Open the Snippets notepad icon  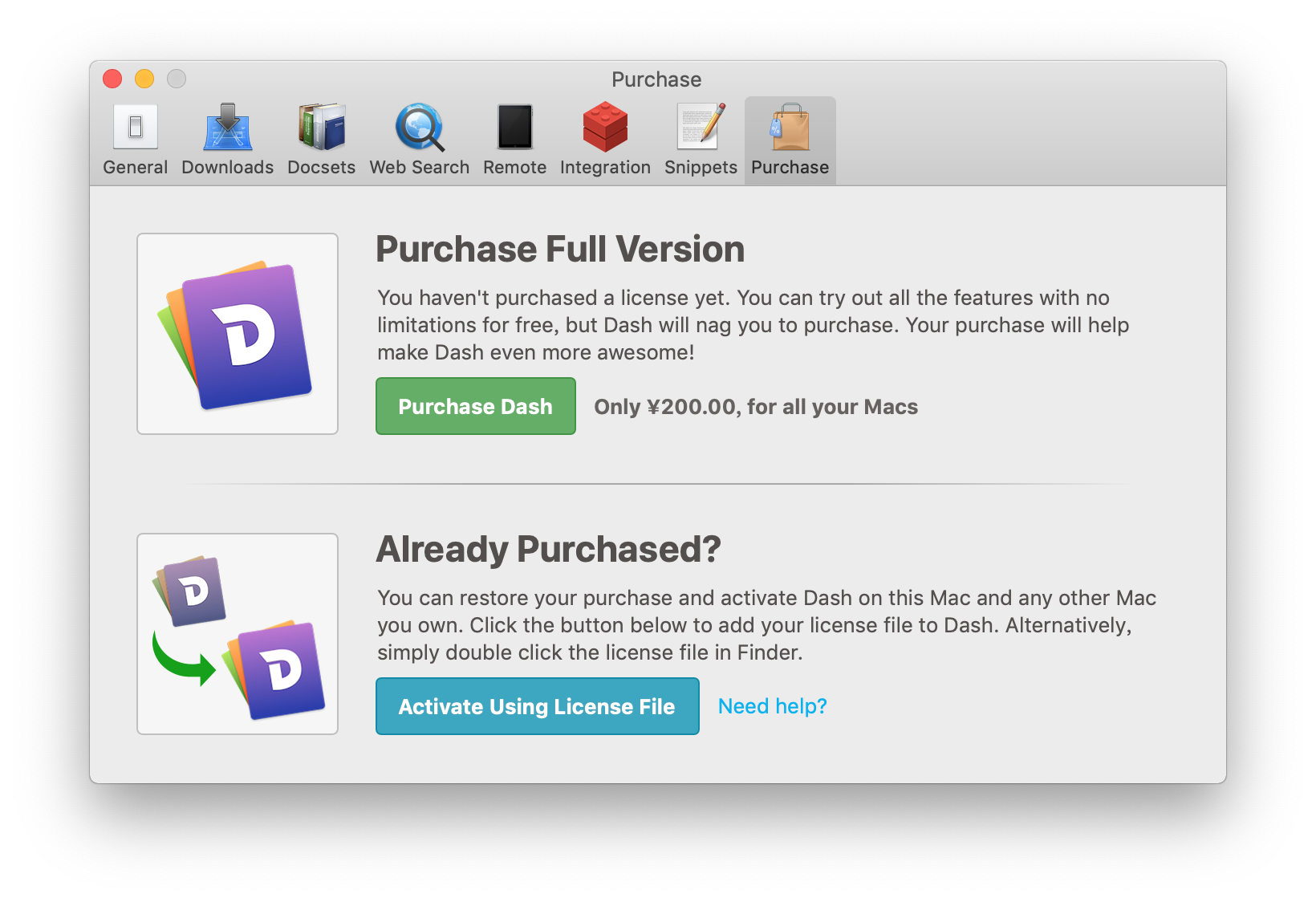point(701,127)
